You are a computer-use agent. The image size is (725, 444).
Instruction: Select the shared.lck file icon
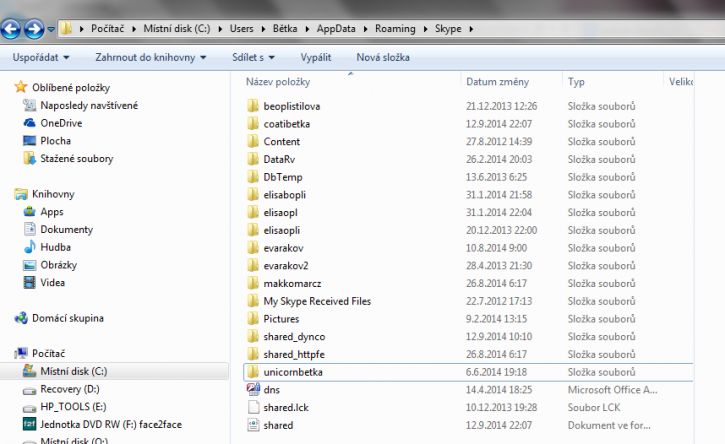tap(253, 407)
